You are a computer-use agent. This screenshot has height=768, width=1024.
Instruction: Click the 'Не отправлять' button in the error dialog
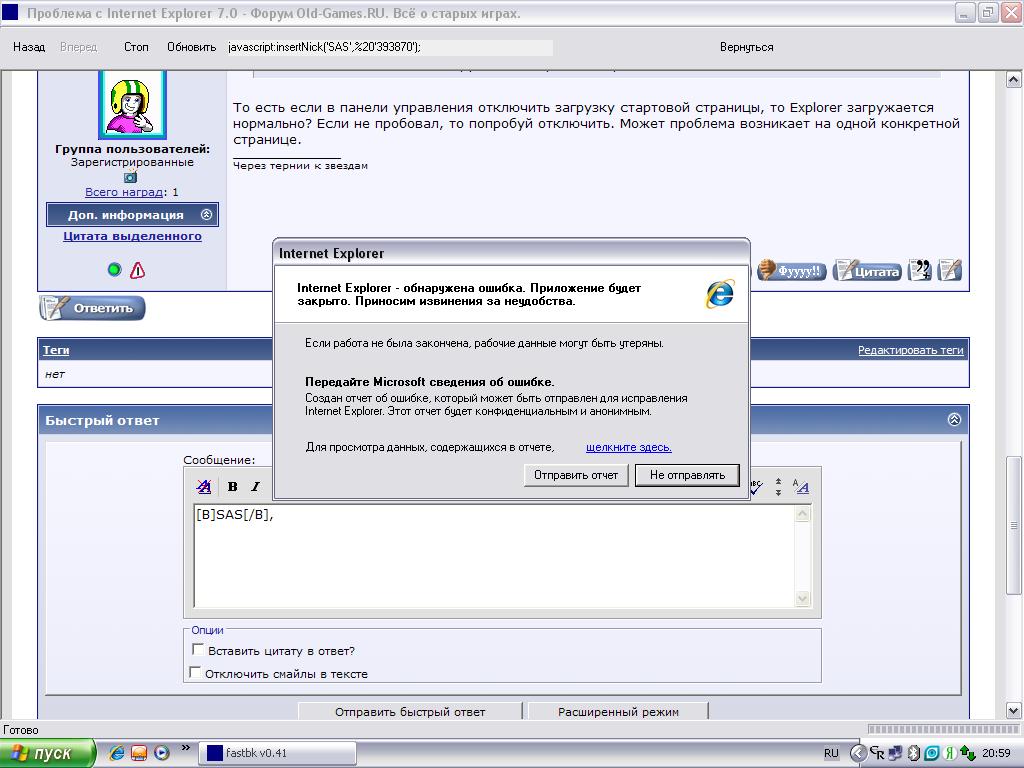coord(687,475)
